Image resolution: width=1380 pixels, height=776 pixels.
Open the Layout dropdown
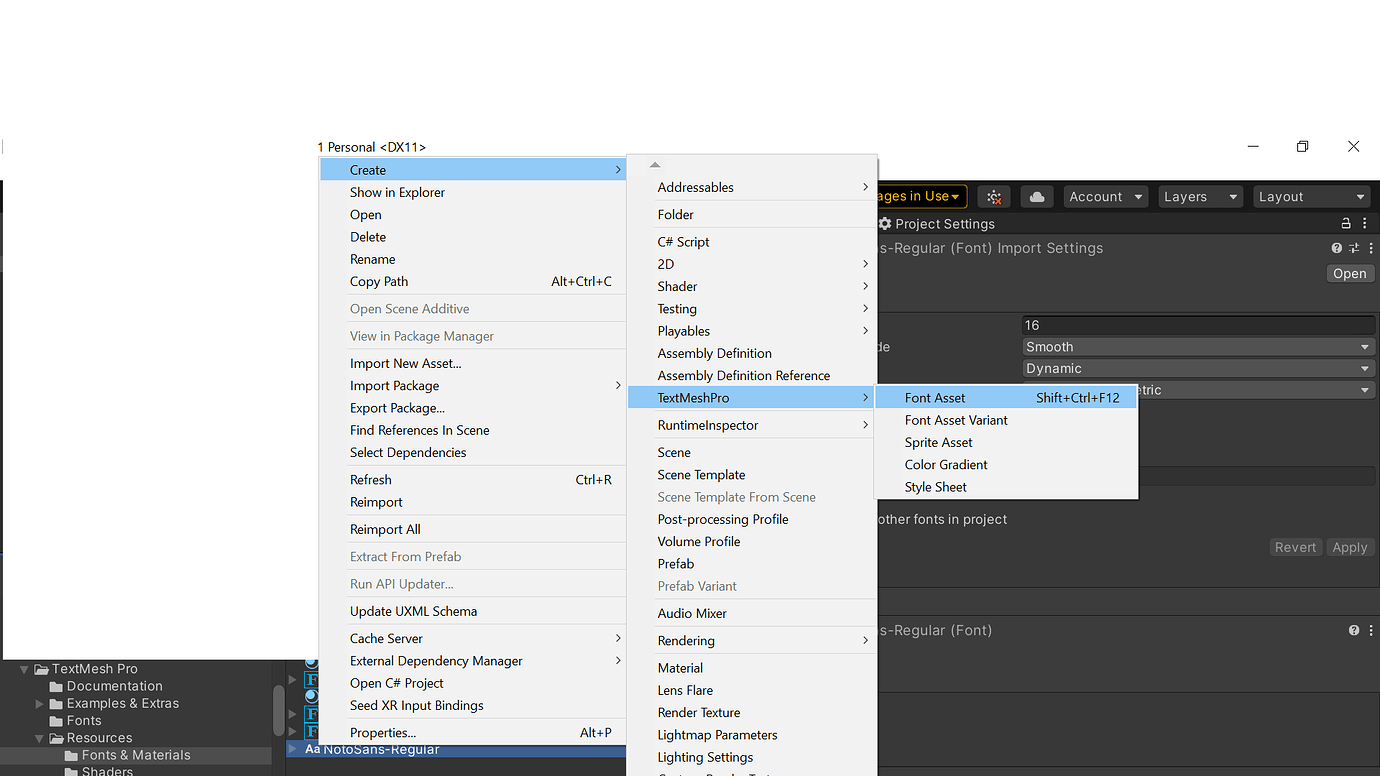1311,196
